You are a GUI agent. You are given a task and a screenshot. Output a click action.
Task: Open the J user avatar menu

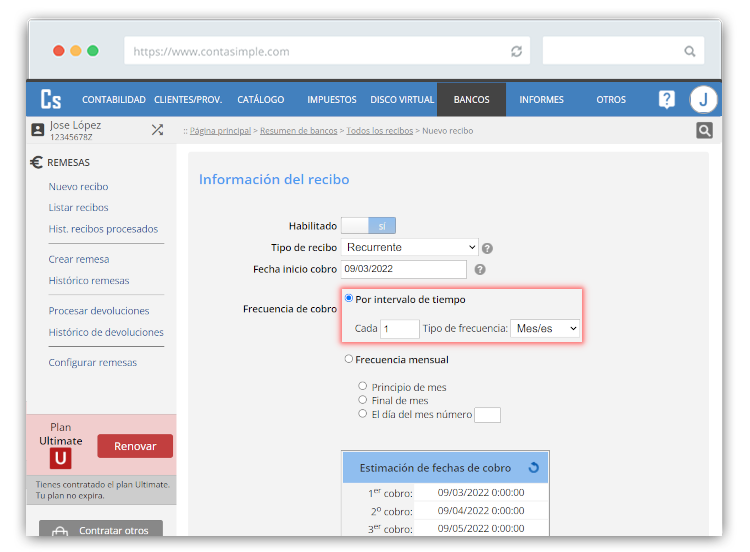point(703,99)
